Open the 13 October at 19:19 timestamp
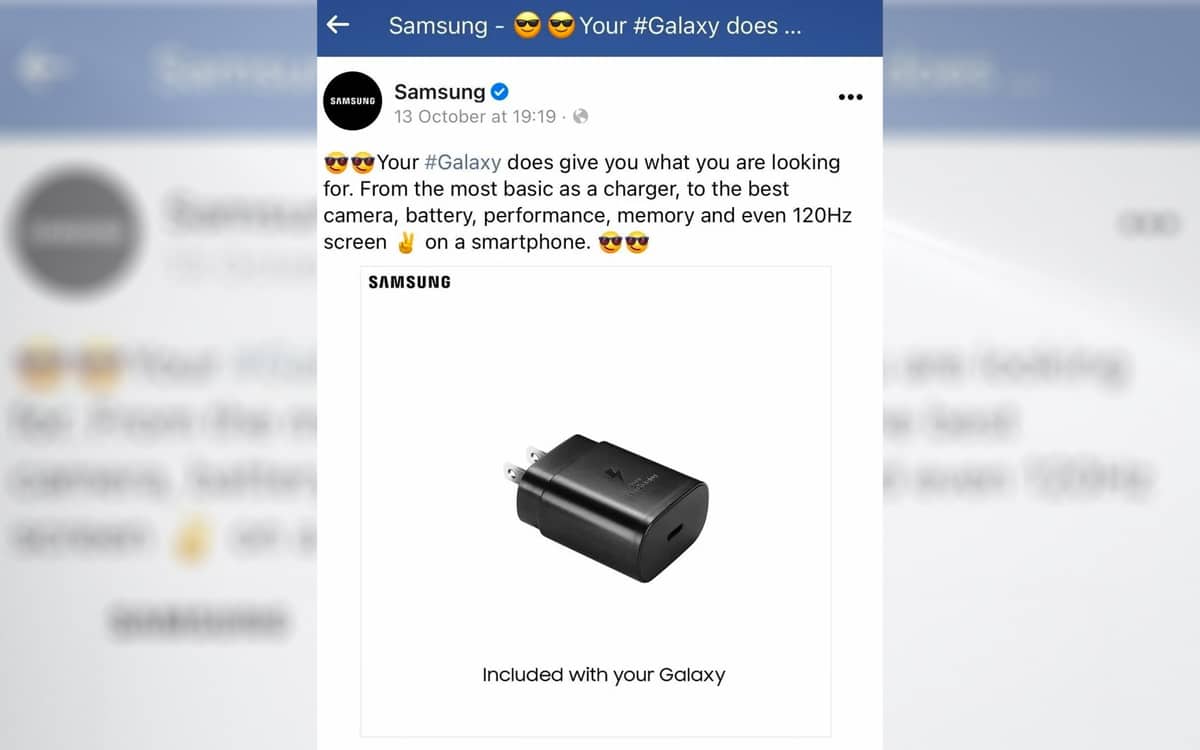Screen dimensions: 1200x750 pos(475,117)
